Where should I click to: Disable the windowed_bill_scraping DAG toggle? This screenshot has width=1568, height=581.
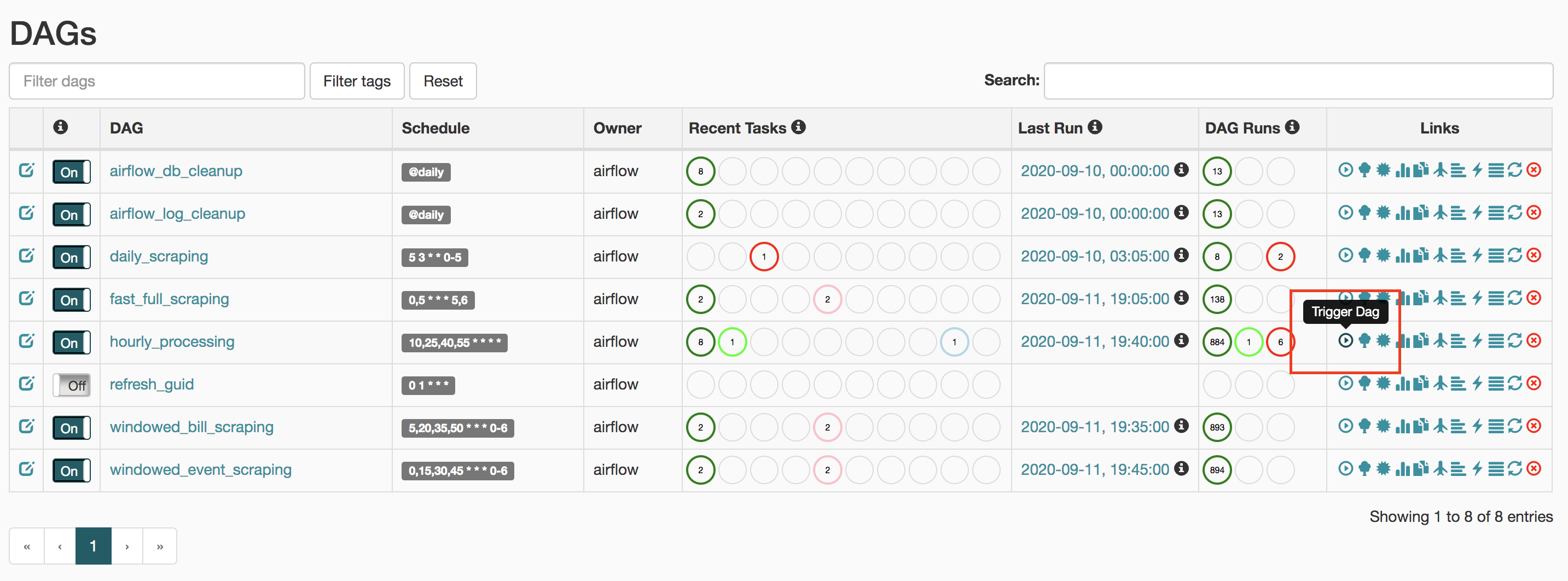point(71,427)
